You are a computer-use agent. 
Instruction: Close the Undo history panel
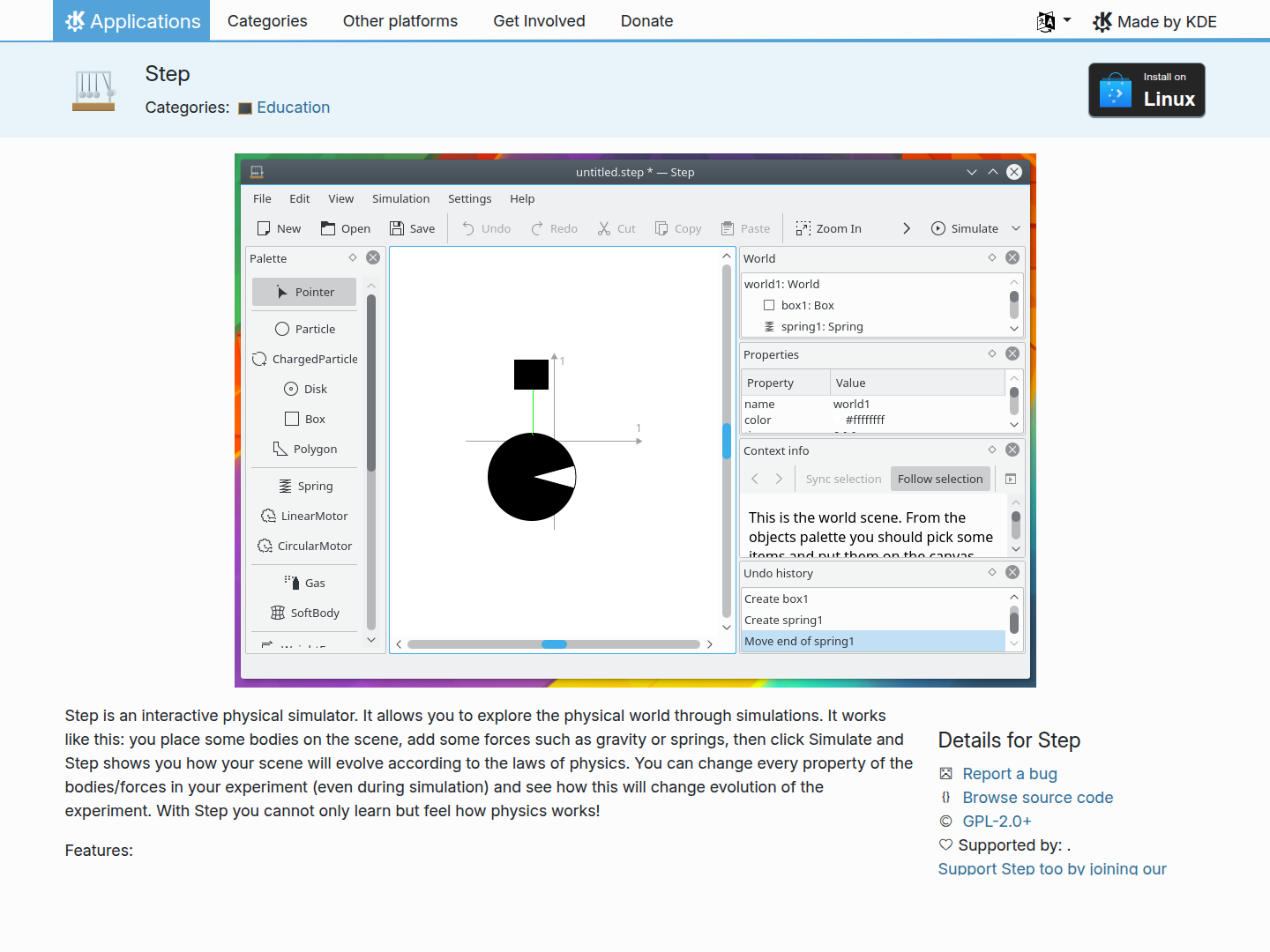pyautogui.click(x=1012, y=572)
